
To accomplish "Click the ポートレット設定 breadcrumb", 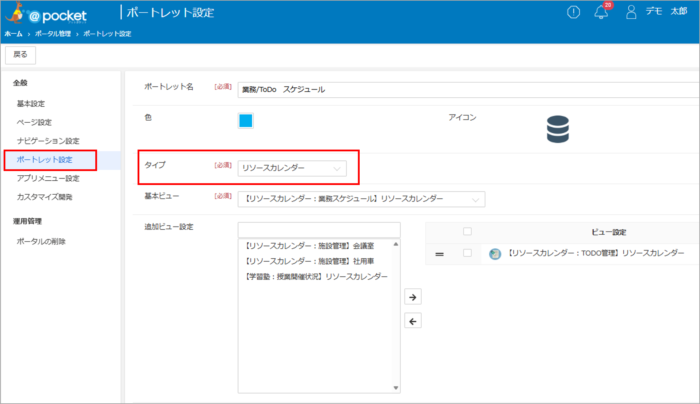I will coord(107,34).
